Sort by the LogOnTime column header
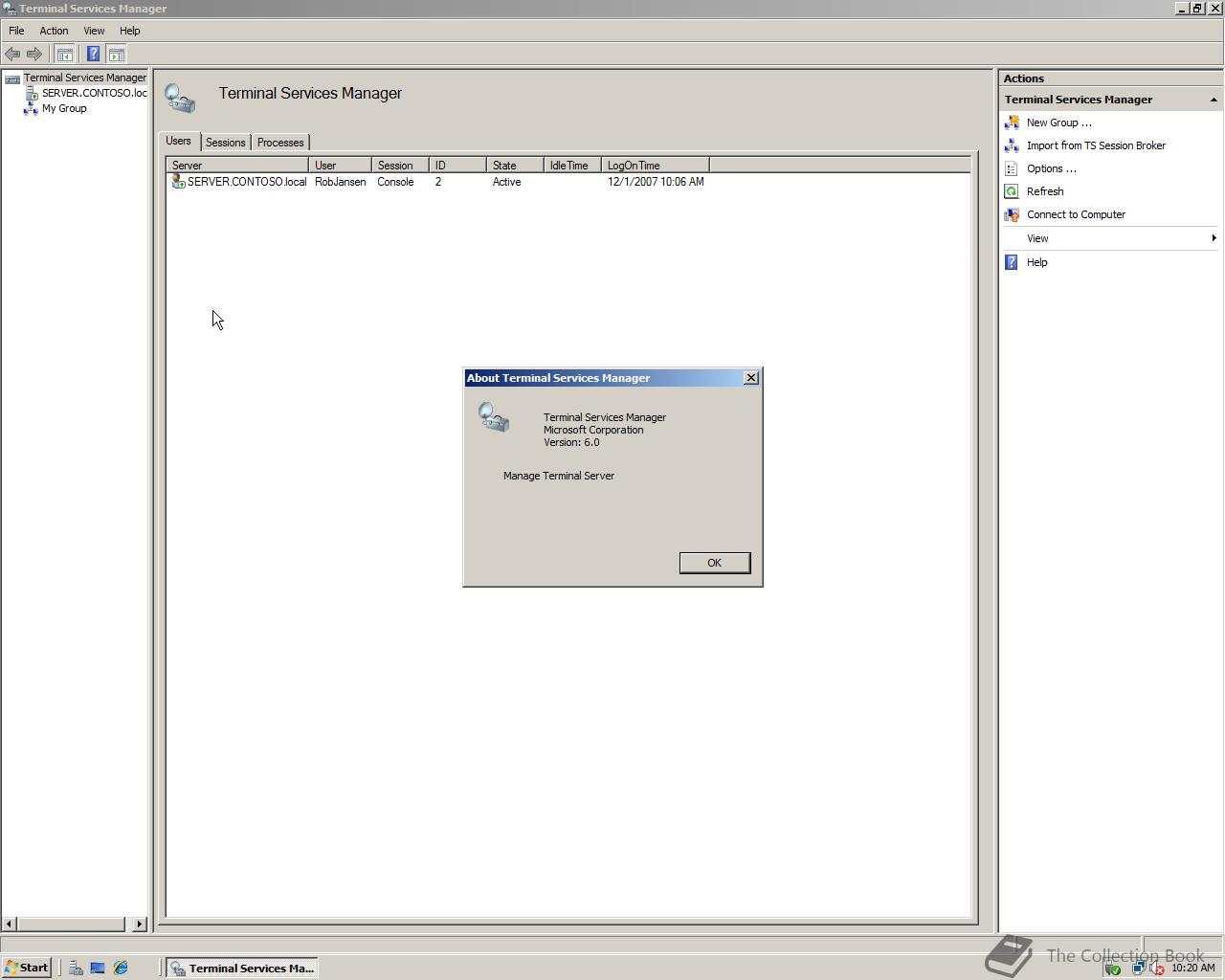Viewport: 1225px width, 980px height. (656, 166)
